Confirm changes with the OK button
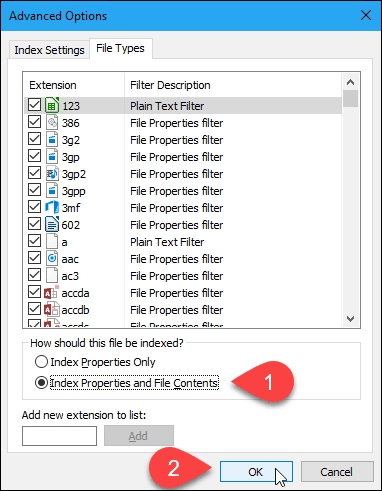The height and width of the screenshot is (491, 382). coord(256,472)
